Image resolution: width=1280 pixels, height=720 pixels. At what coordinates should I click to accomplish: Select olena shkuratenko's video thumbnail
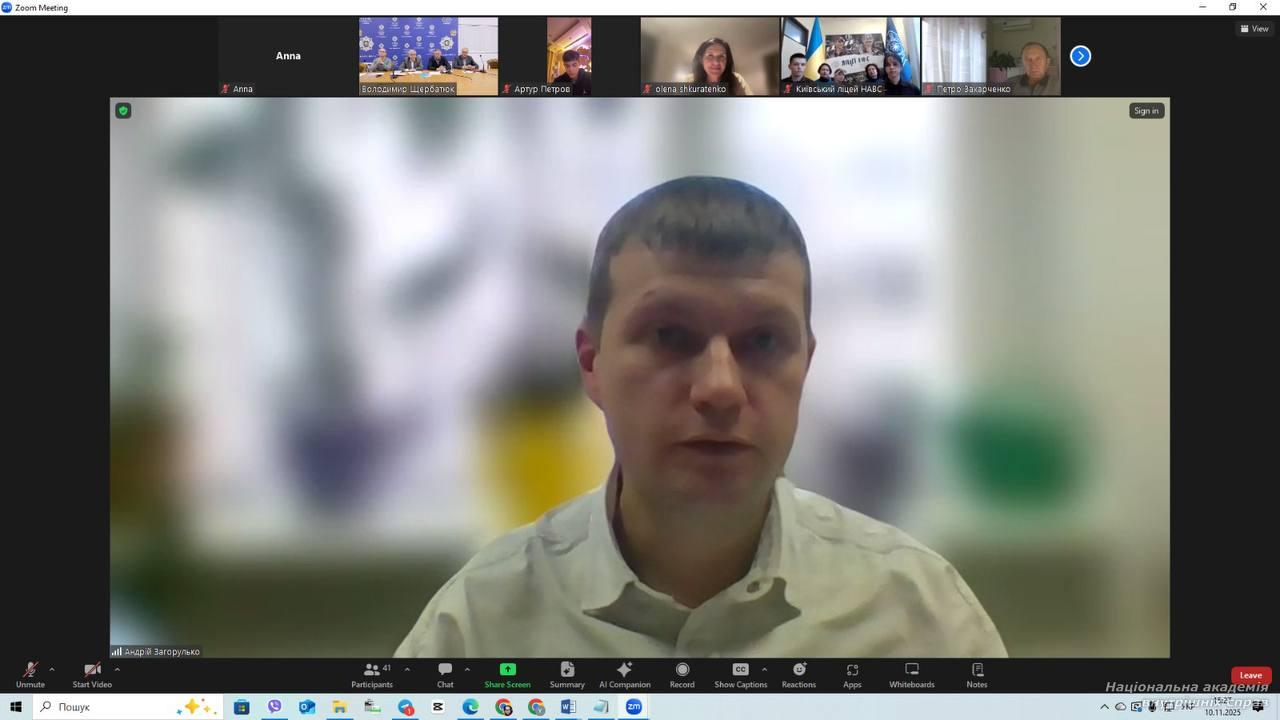click(x=710, y=56)
